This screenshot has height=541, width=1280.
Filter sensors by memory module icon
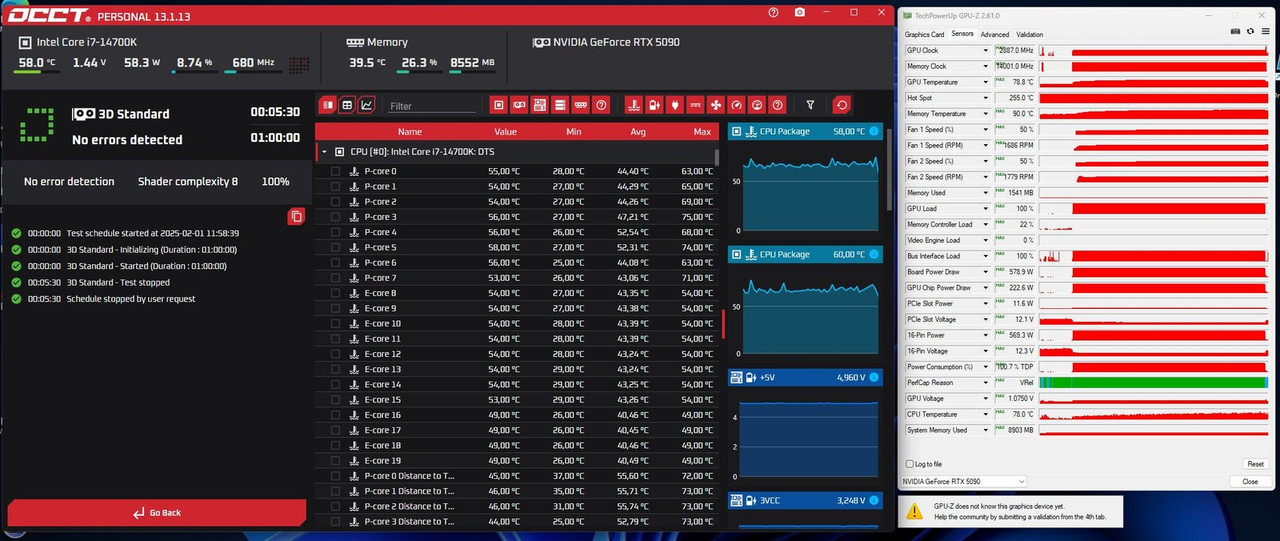point(580,105)
